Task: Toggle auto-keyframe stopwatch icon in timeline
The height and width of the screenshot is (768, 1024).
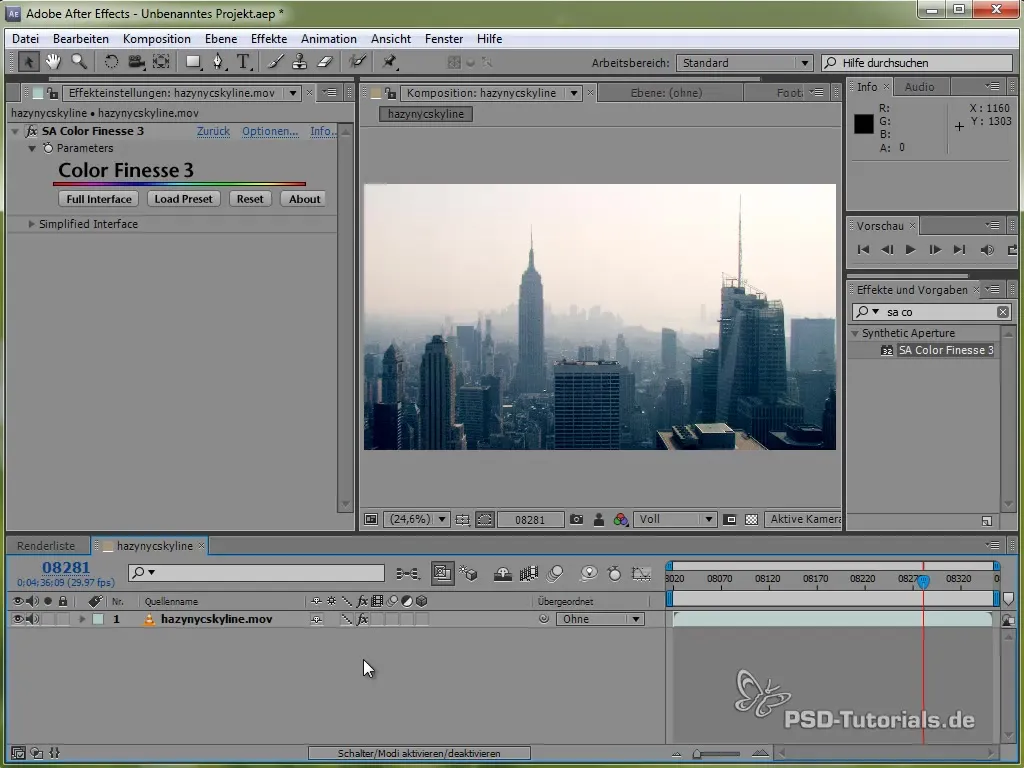Action: tap(614, 573)
